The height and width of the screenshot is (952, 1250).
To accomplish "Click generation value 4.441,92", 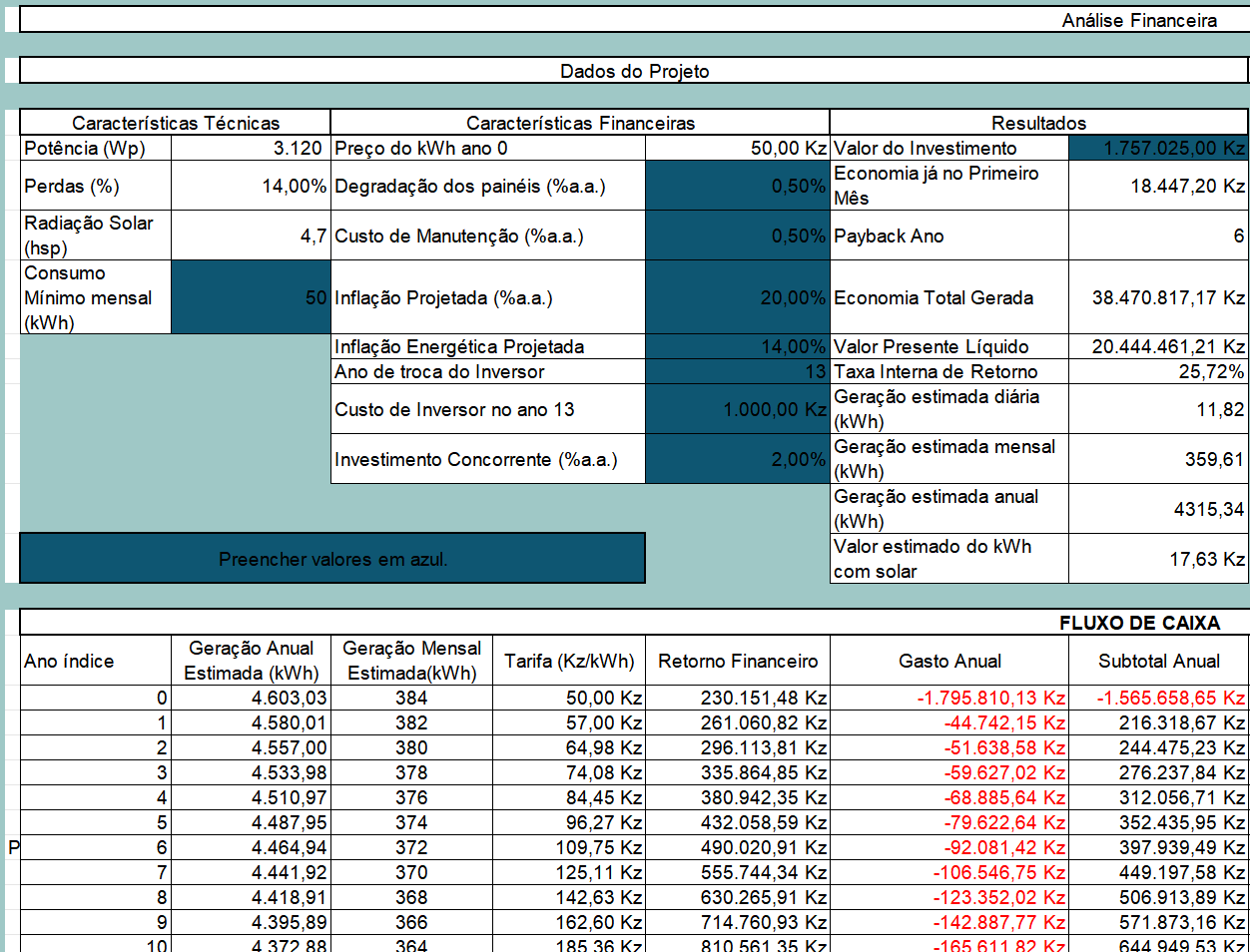I will (x=251, y=872).
